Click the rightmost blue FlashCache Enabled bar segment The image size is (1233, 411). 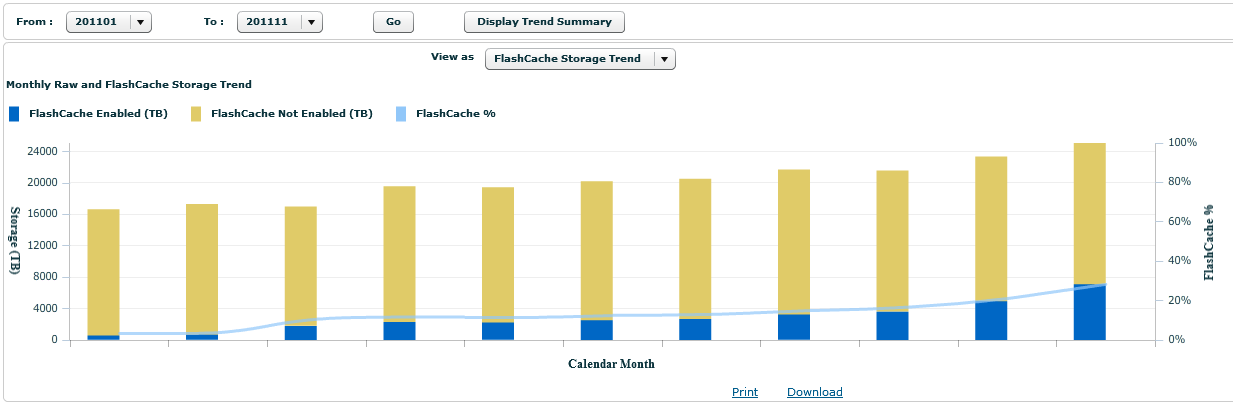pos(1089,312)
